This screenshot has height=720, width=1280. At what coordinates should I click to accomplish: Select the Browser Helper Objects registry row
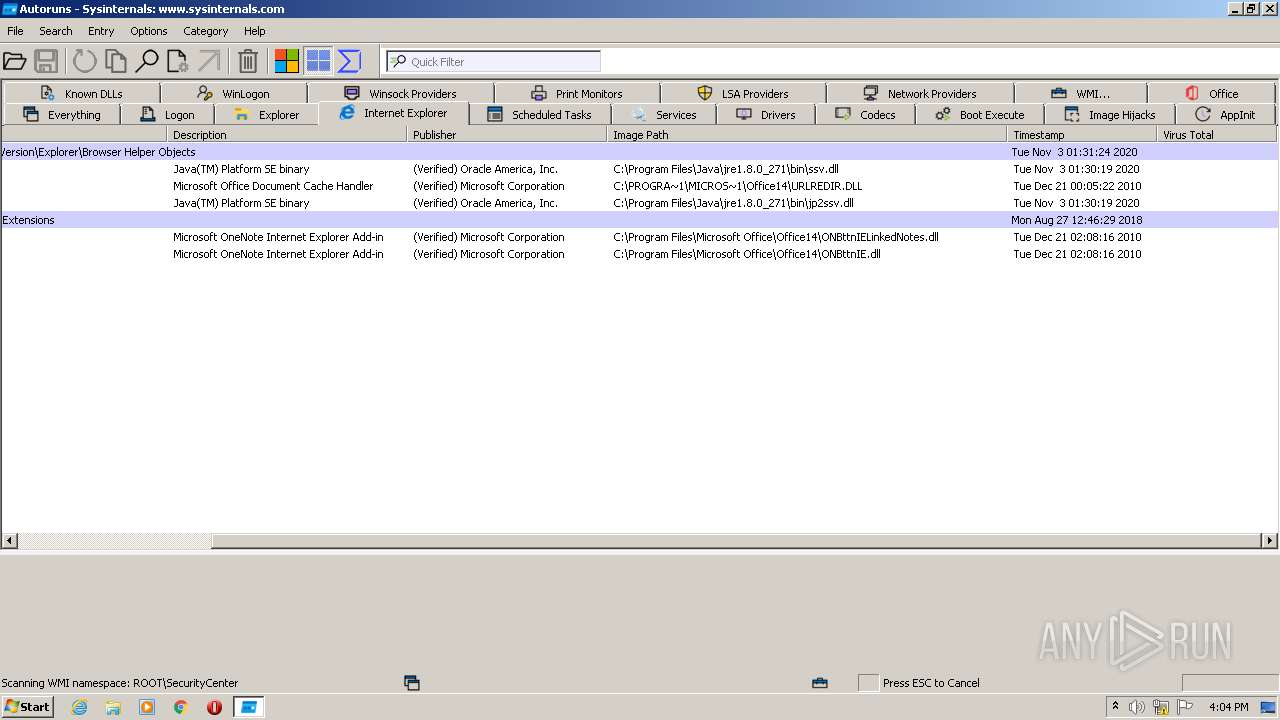[x=639, y=152]
